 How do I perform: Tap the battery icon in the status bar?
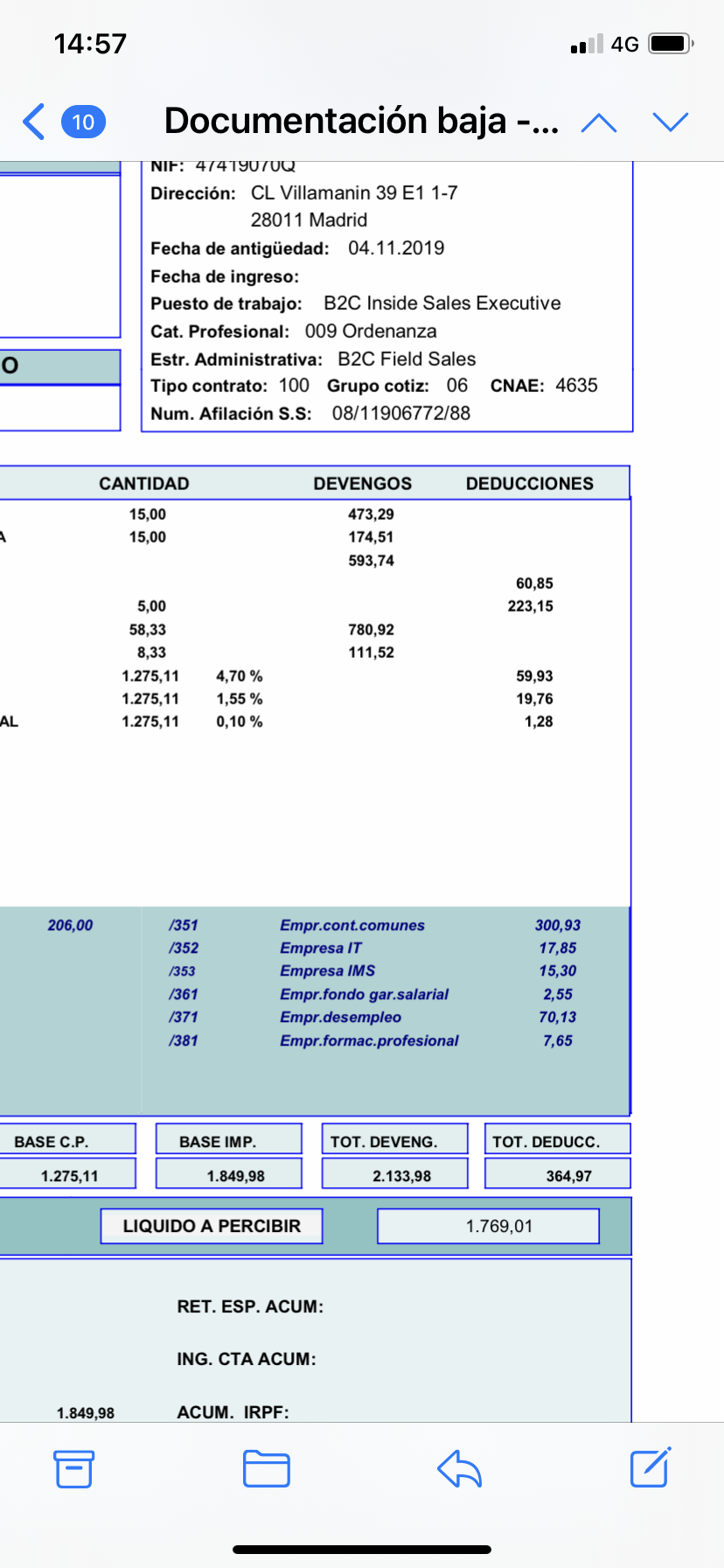pos(671,44)
